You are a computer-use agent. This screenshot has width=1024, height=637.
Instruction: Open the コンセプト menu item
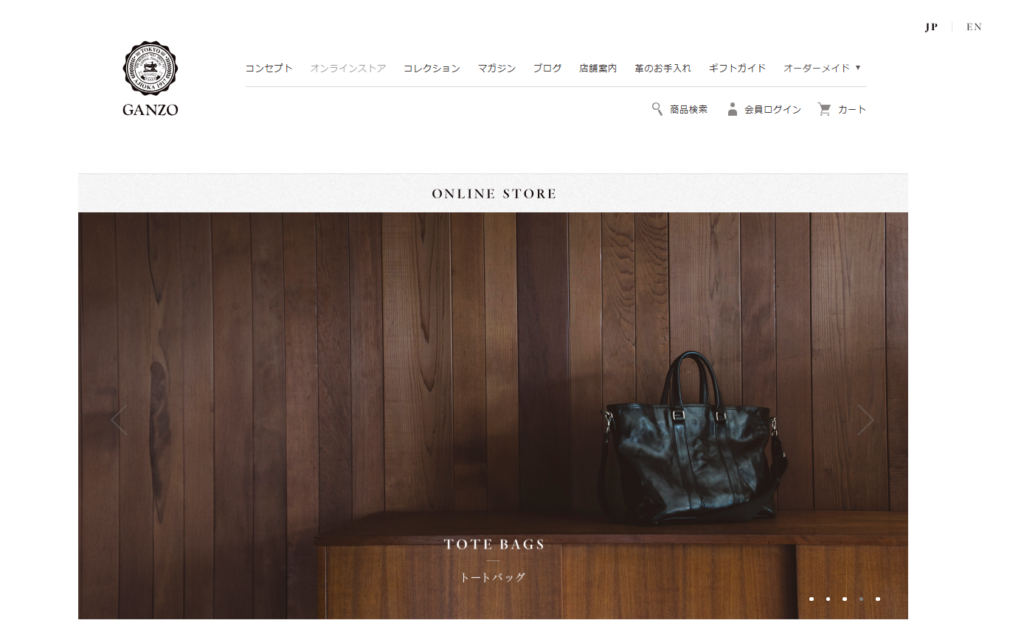click(x=269, y=68)
